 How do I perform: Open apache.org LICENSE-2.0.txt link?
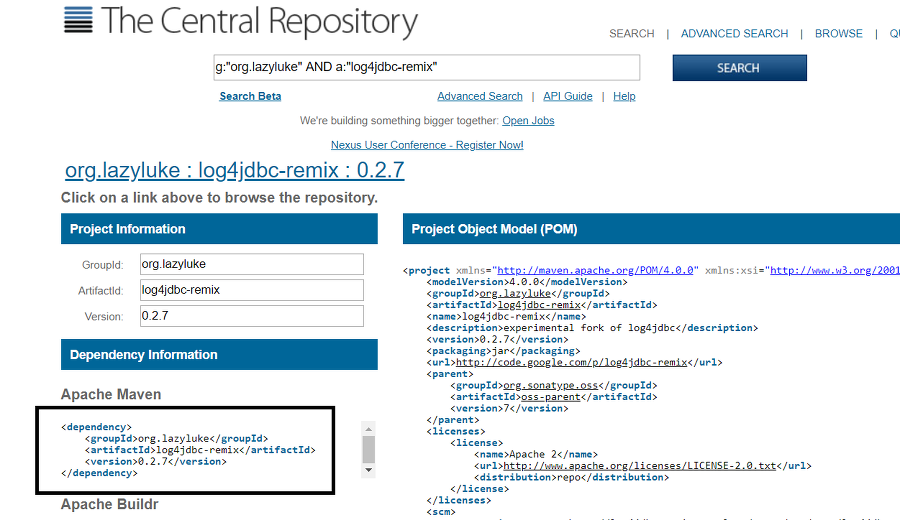click(x=639, y=465)
